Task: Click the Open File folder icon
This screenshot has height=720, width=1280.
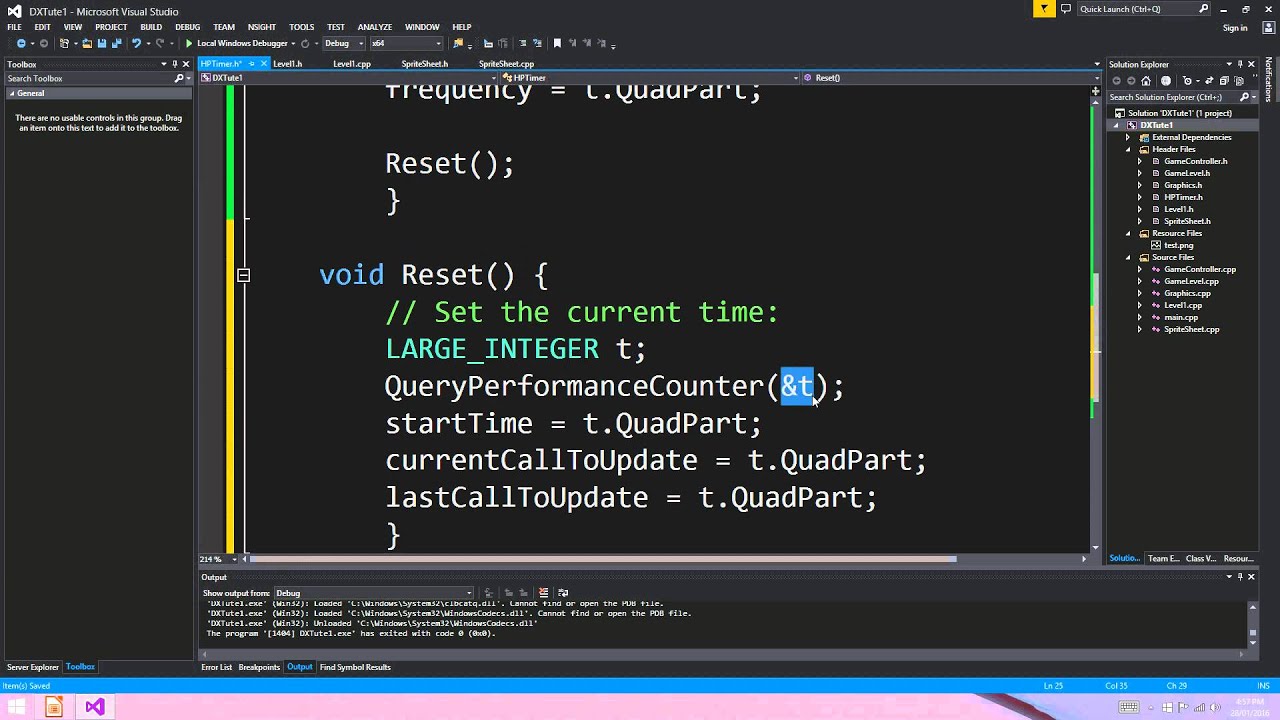Action: 87,43
